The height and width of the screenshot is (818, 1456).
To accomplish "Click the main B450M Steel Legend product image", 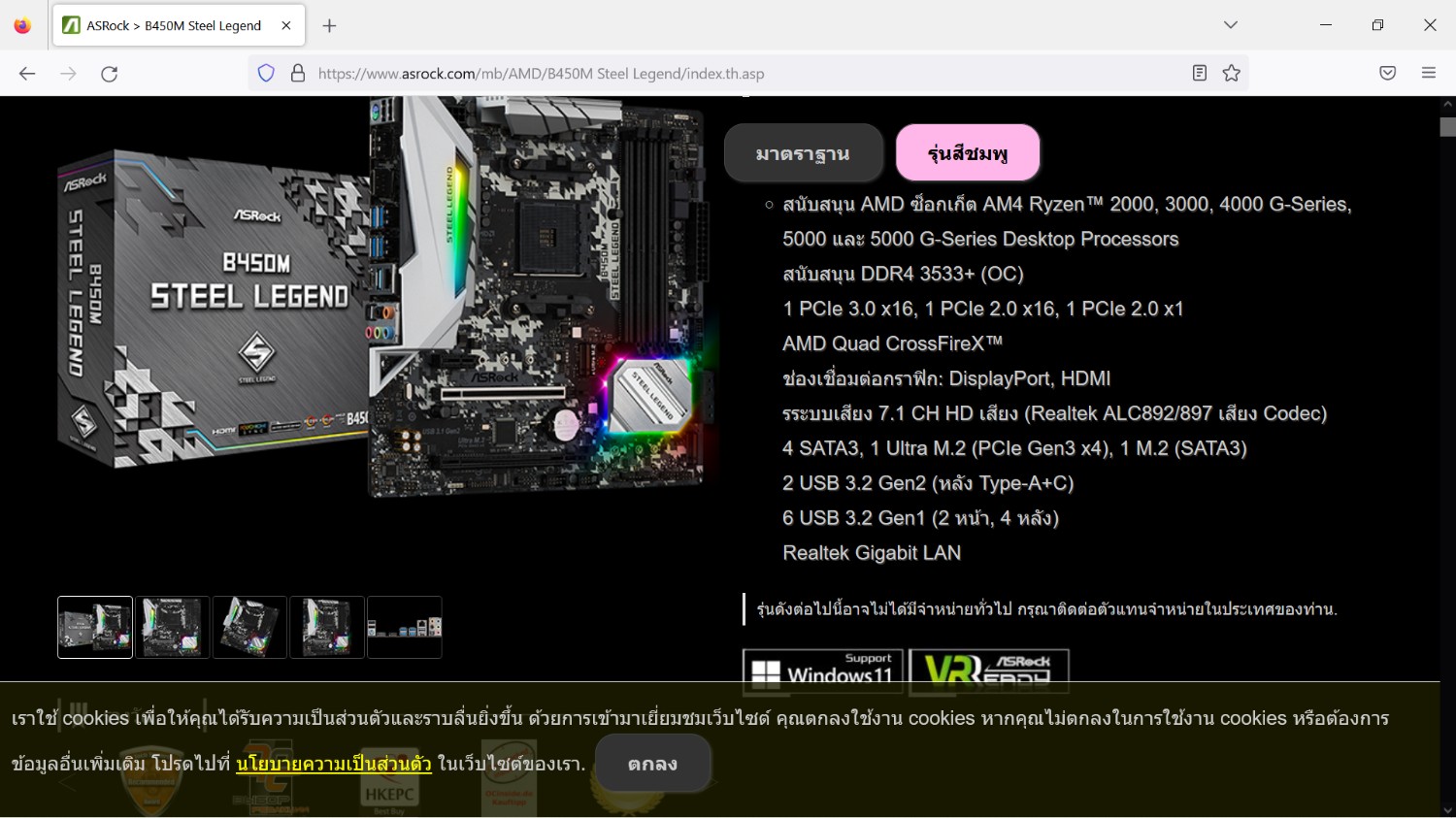I will 388,298.
